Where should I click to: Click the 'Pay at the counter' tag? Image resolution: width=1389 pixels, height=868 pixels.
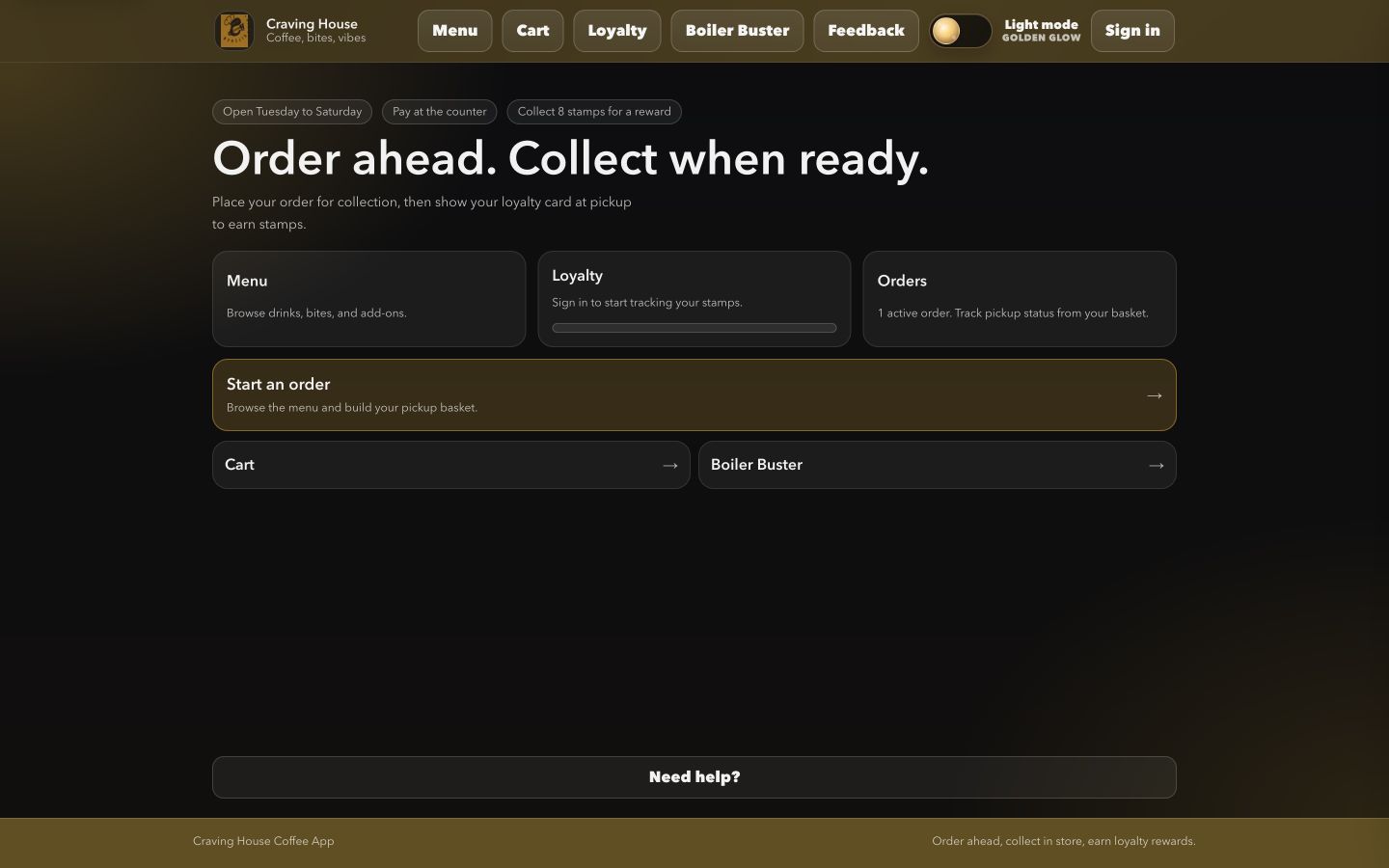(440, 112)
